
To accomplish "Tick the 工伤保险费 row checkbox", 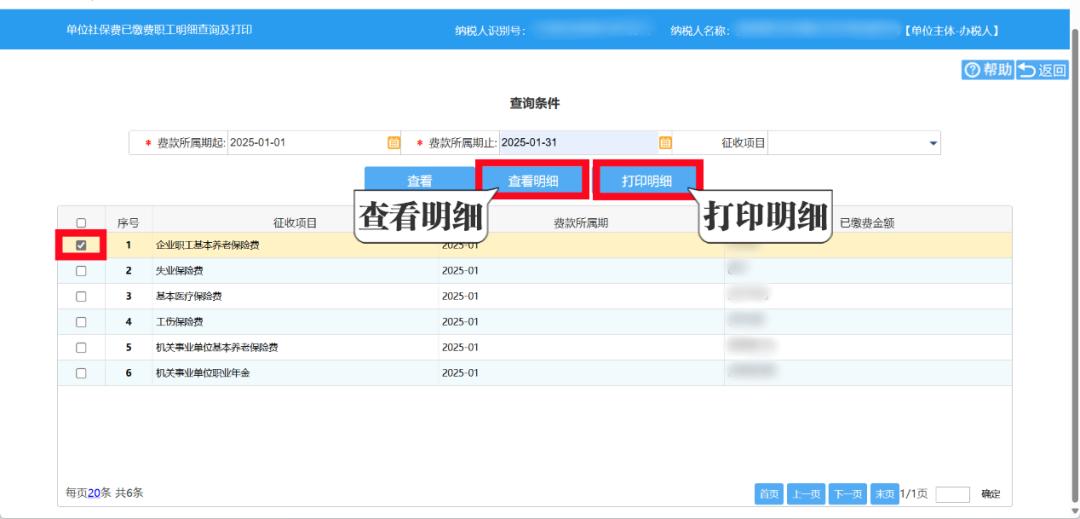I will [81, 322].
